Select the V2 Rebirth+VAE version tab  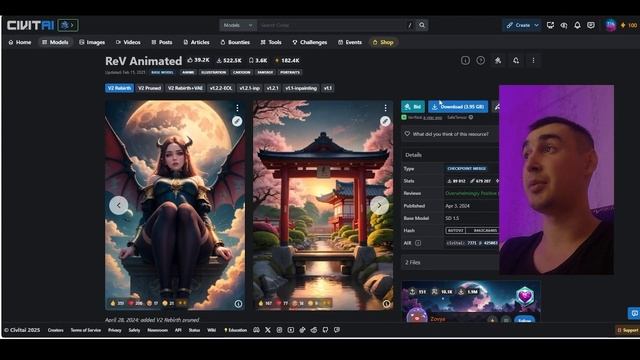tap(185, 88)
